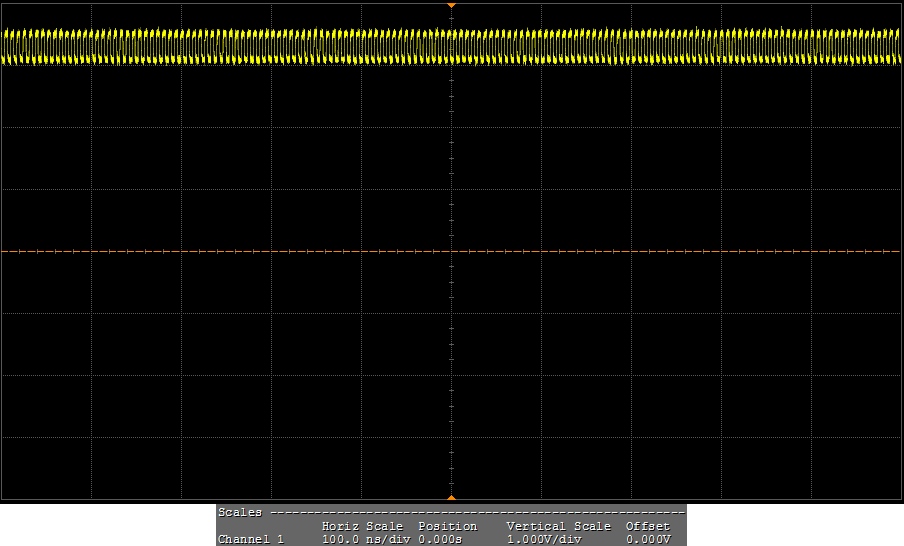Select the 0.000V offset value
904x546 pixels.
point(647,539)
